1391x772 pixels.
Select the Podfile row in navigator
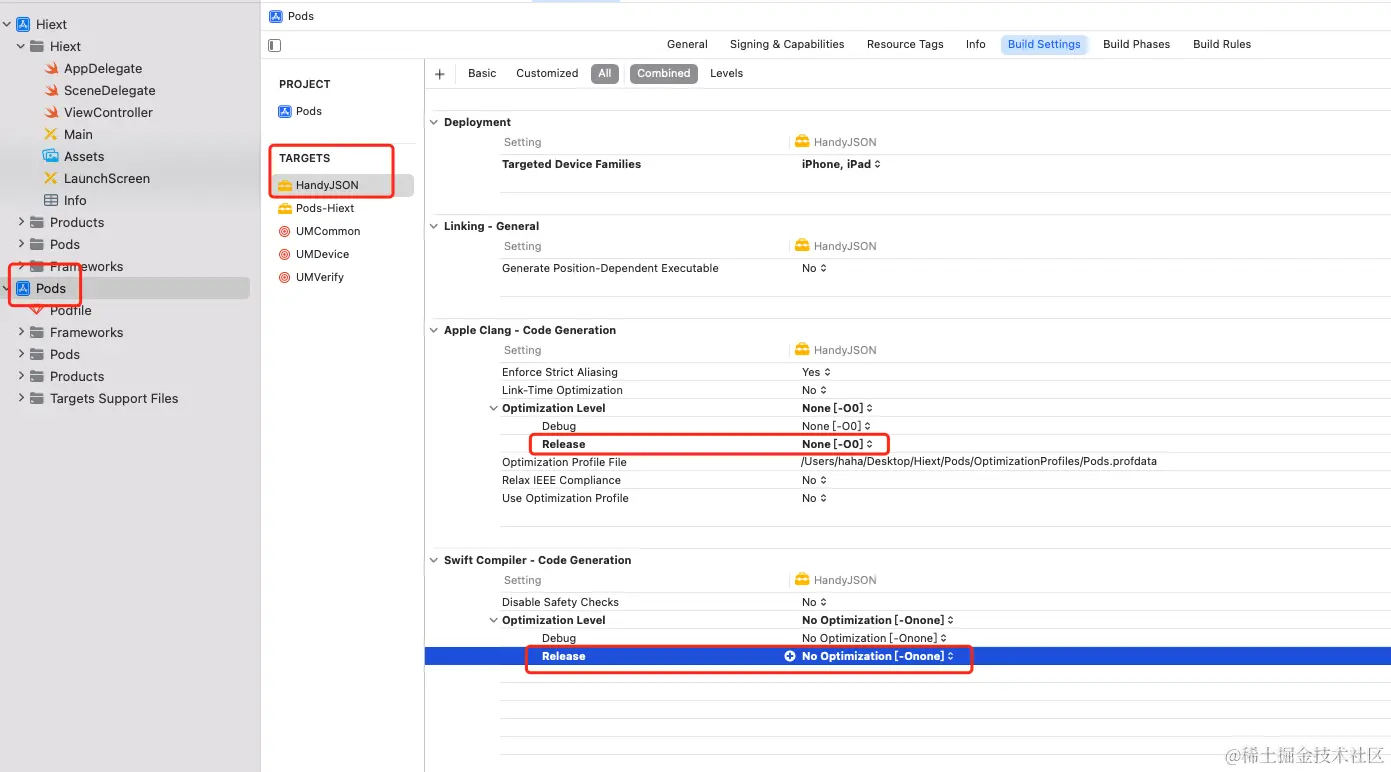[125, 310]
